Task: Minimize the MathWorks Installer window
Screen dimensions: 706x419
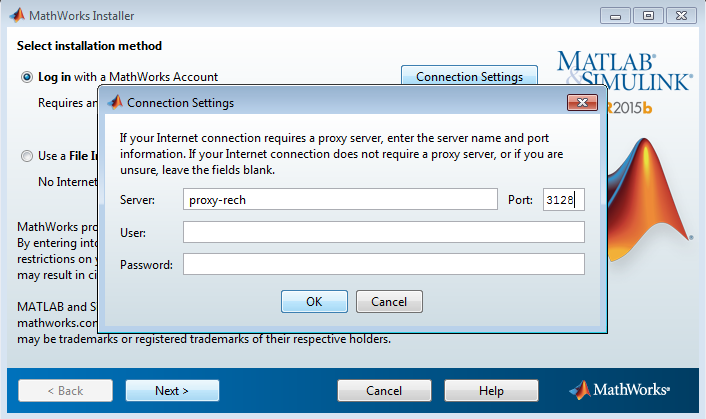Action: click(x=615, y=16)
